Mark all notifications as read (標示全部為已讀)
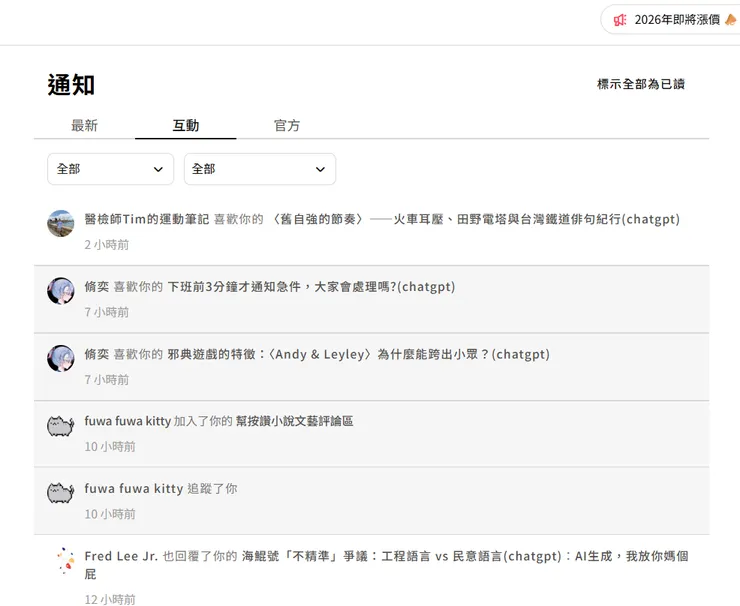This screenshot has width=740, height=606. pyautogui.click(x=640, y=84)
